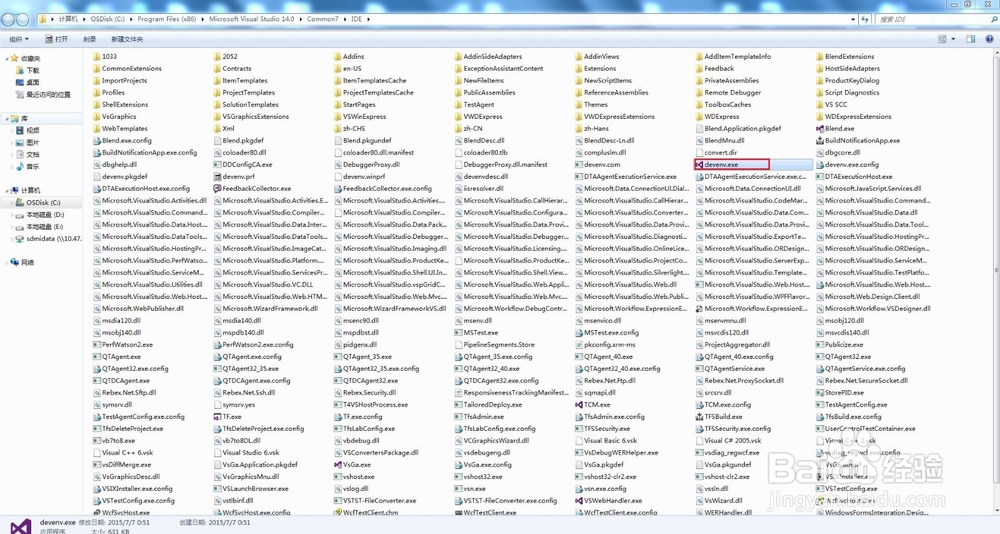Click the 新建文件夹 button

[128, 39]
